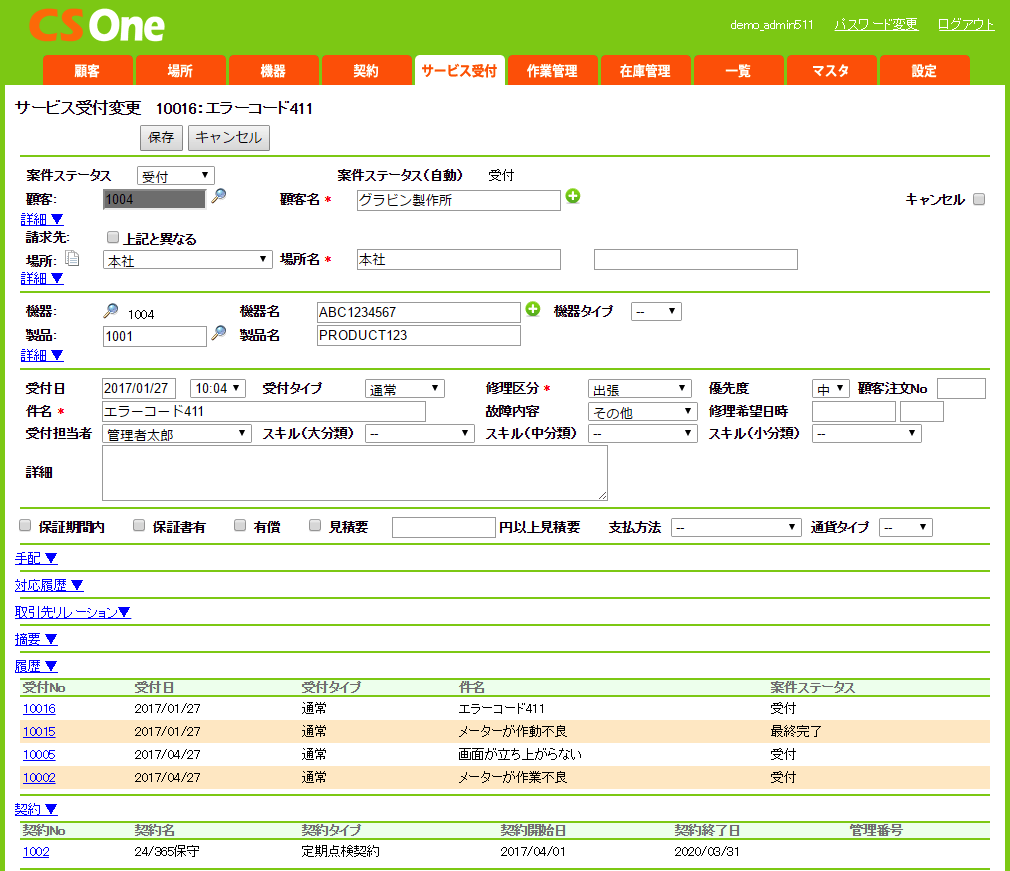Click the 顧客注文No input field

point(961,388)
